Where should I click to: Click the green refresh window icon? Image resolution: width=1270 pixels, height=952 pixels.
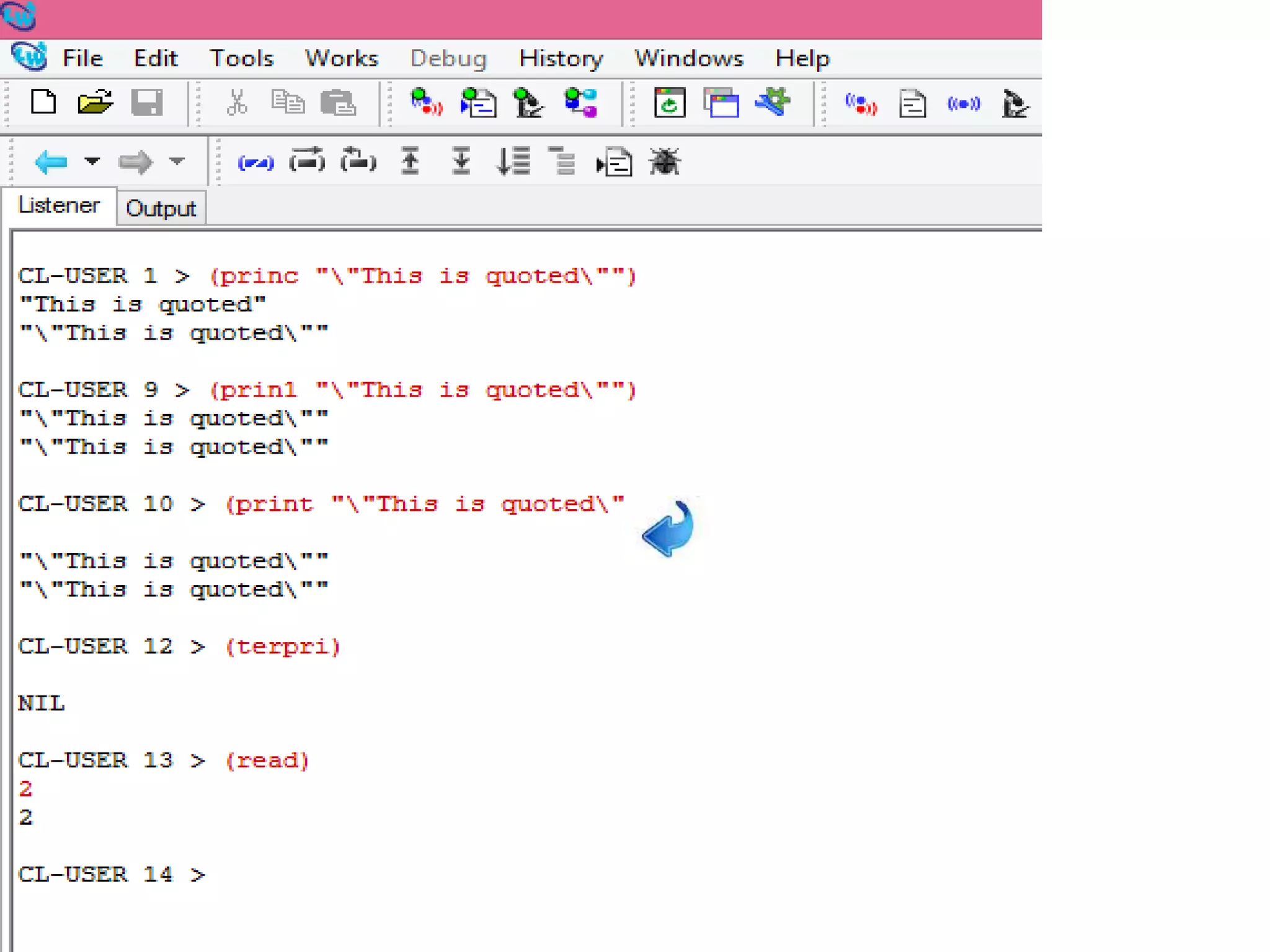pyautogui.click(x=670, y=103)
